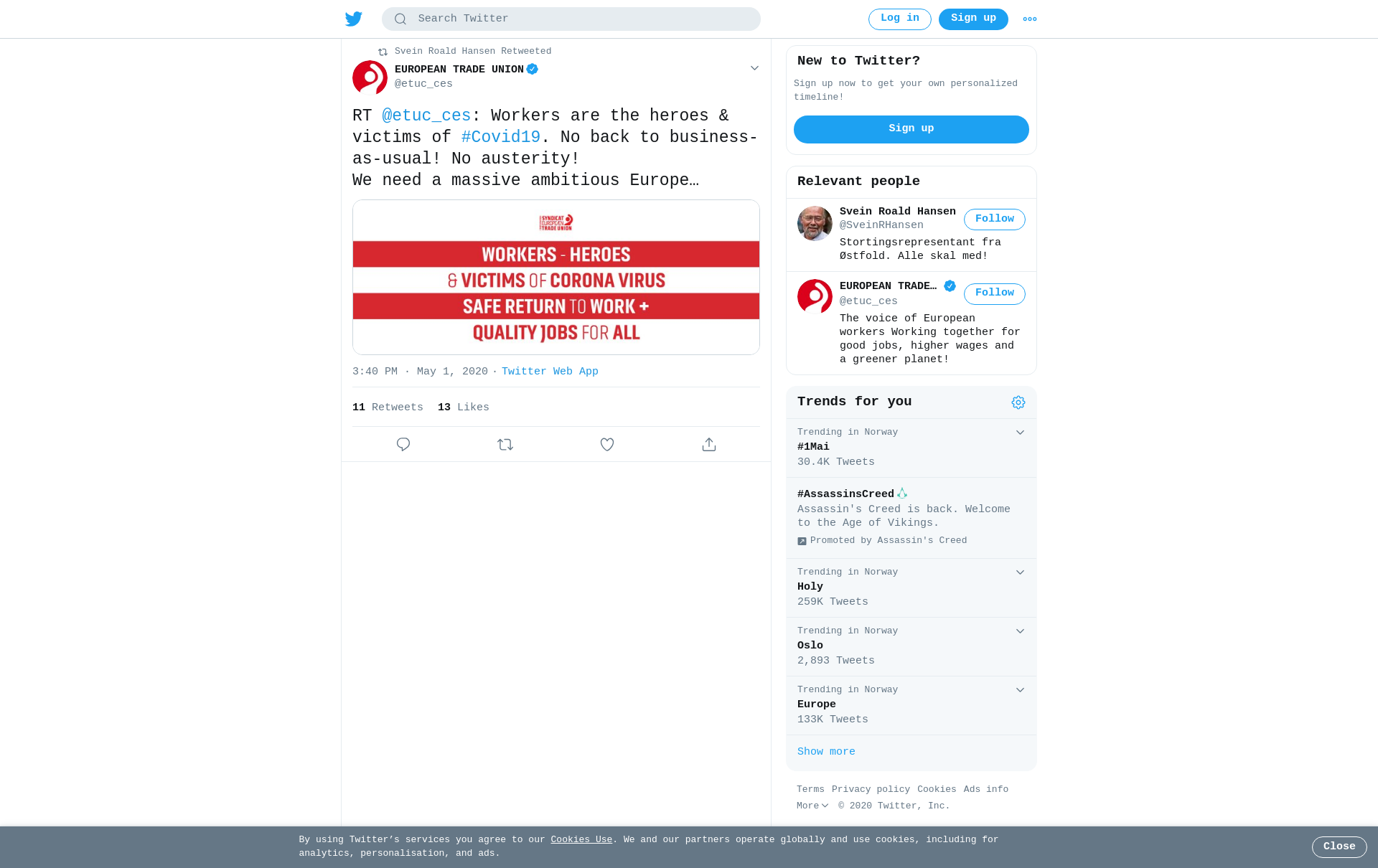Follow Svein Roald Hansen

click(x=995, y=220)
